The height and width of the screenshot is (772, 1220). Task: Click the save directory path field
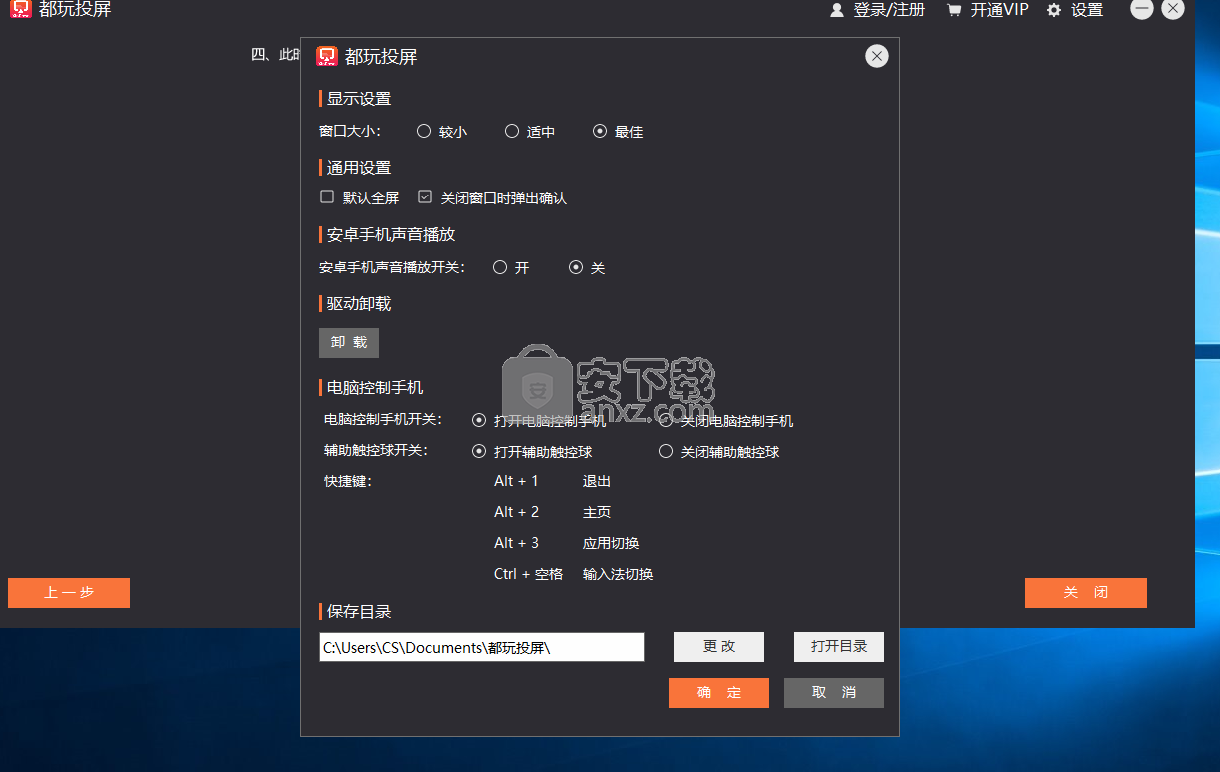pos(481,647)
